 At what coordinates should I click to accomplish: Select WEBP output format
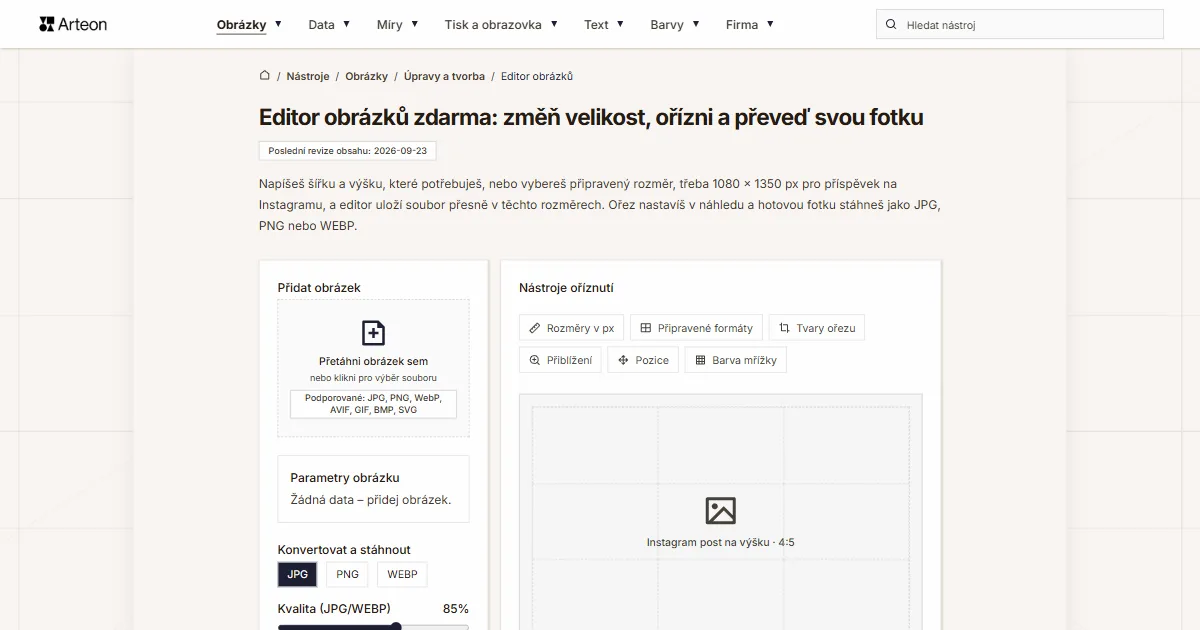tap(402, 574)
